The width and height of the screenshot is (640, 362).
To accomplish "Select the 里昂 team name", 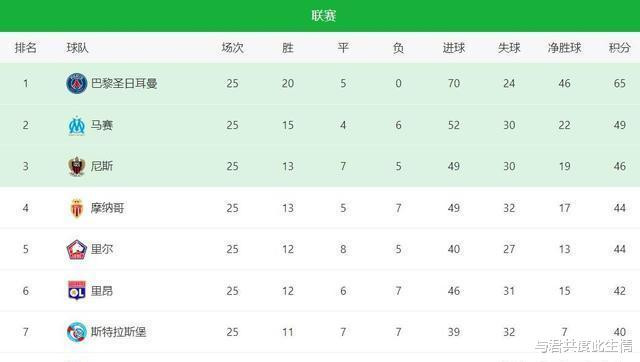I will click(102, 291).
